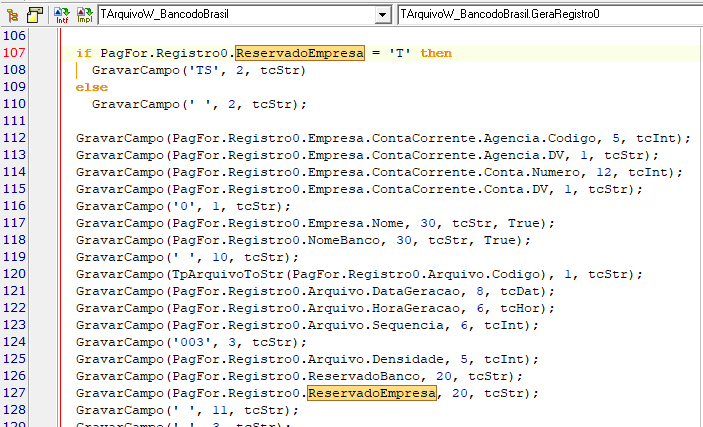
Task: Click Densidade on line 125
Action: coord(408,359)
